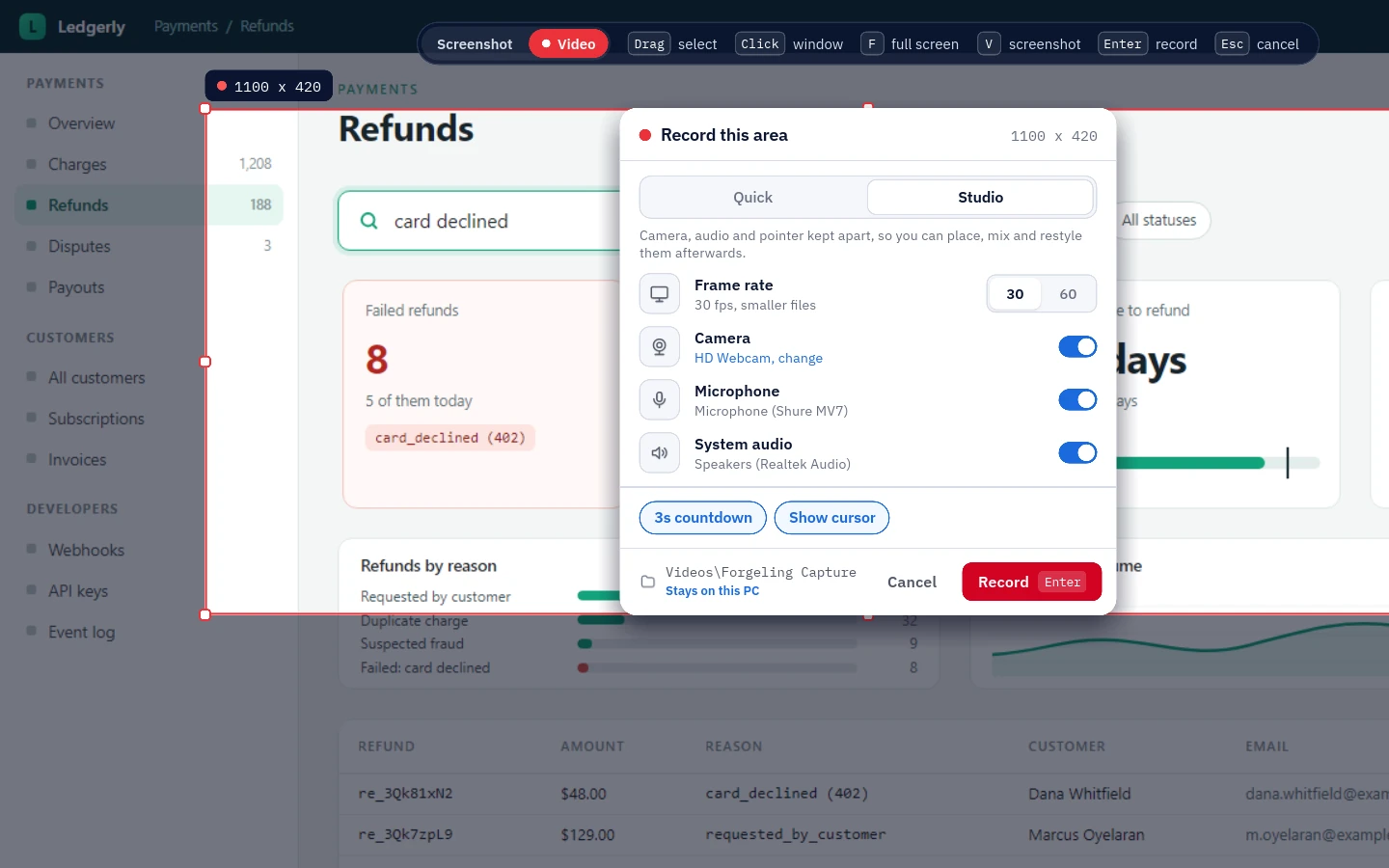Switch capture mode to Screenshot

pyautogui.click(x=475, y=44)
